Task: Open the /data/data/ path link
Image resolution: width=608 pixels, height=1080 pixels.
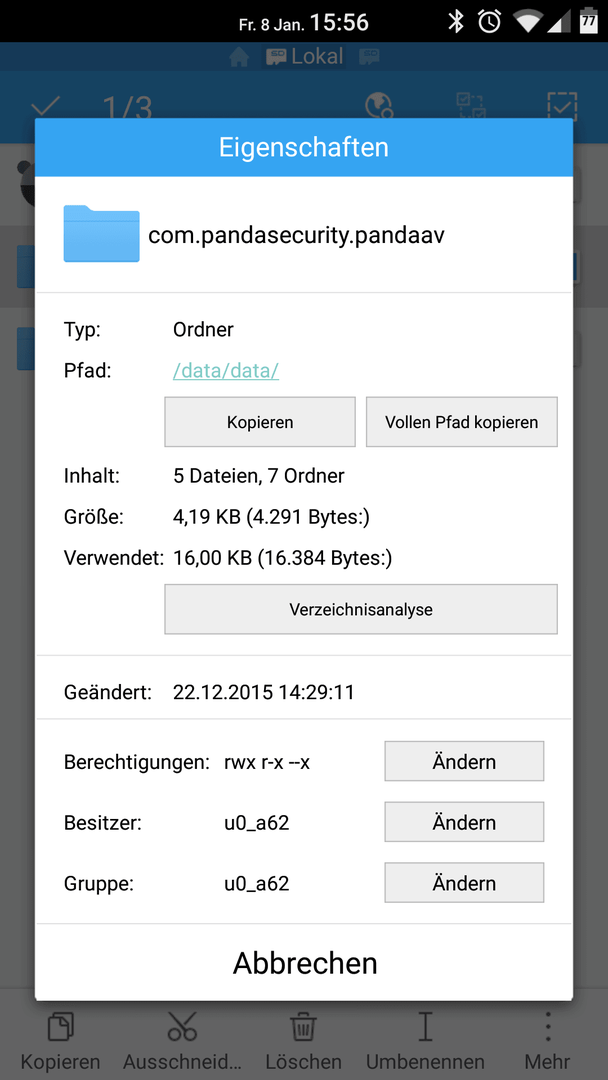Action: pos(226,371)
